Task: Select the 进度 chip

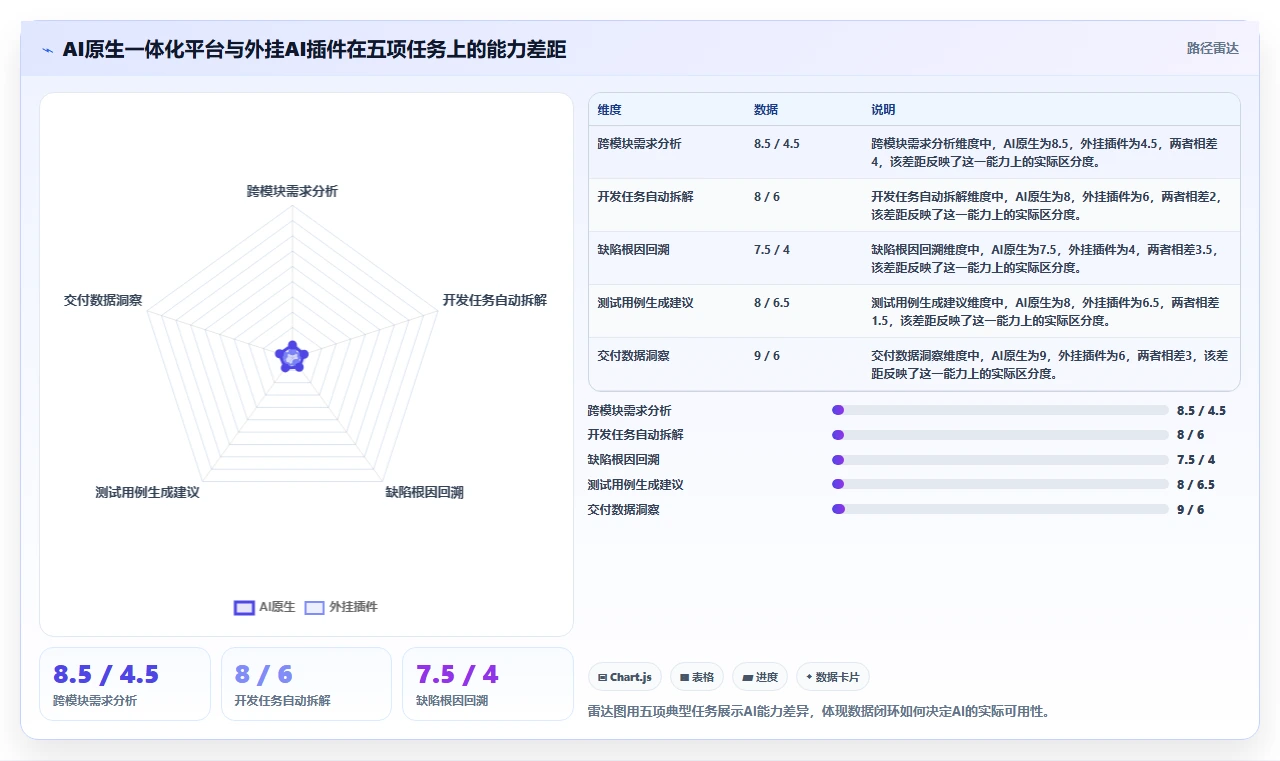Action: [x=760, y=677]
